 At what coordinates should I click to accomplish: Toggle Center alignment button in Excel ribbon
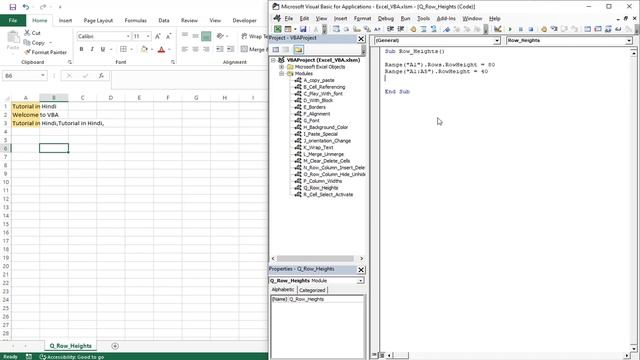coord(196,49)
